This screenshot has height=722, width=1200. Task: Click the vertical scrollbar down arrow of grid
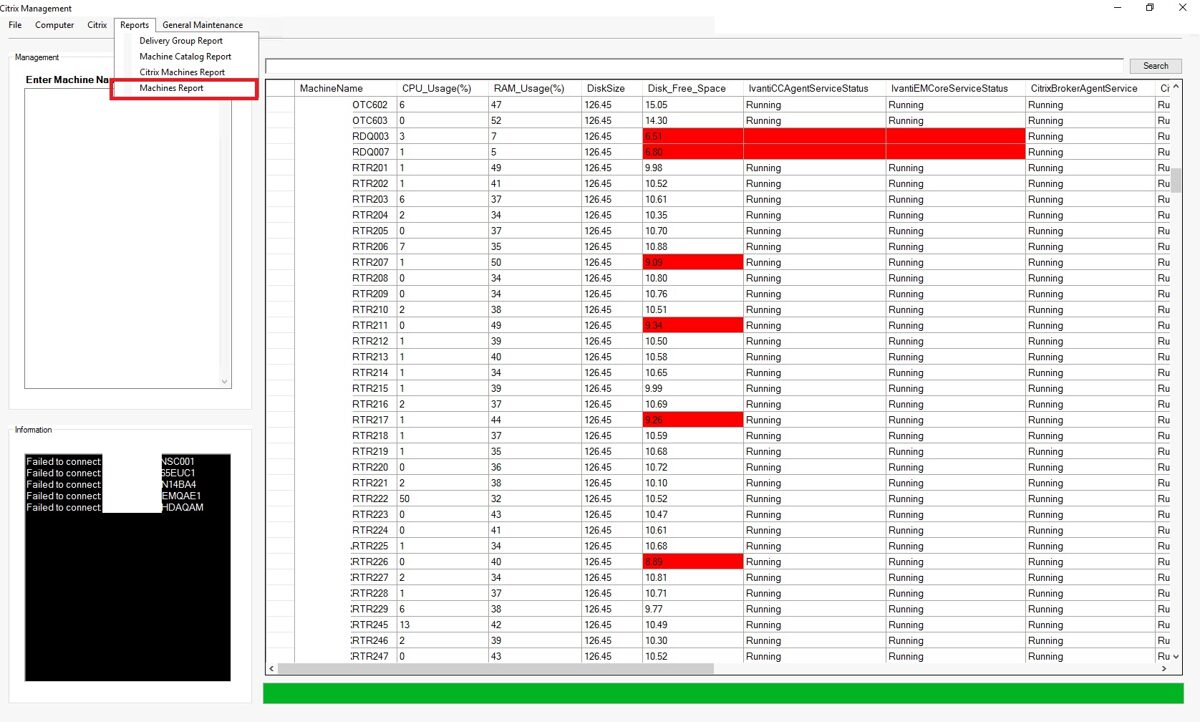pos(1176,656)
